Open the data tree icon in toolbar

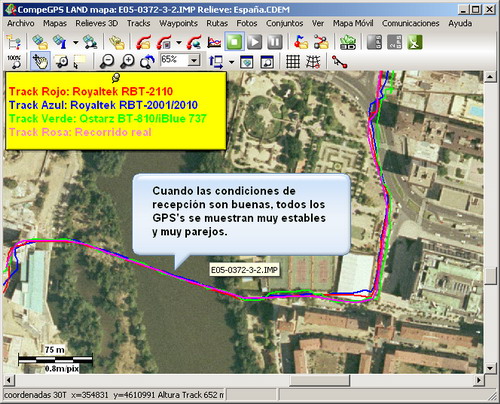pyautogui.click(x=14, y=42)
